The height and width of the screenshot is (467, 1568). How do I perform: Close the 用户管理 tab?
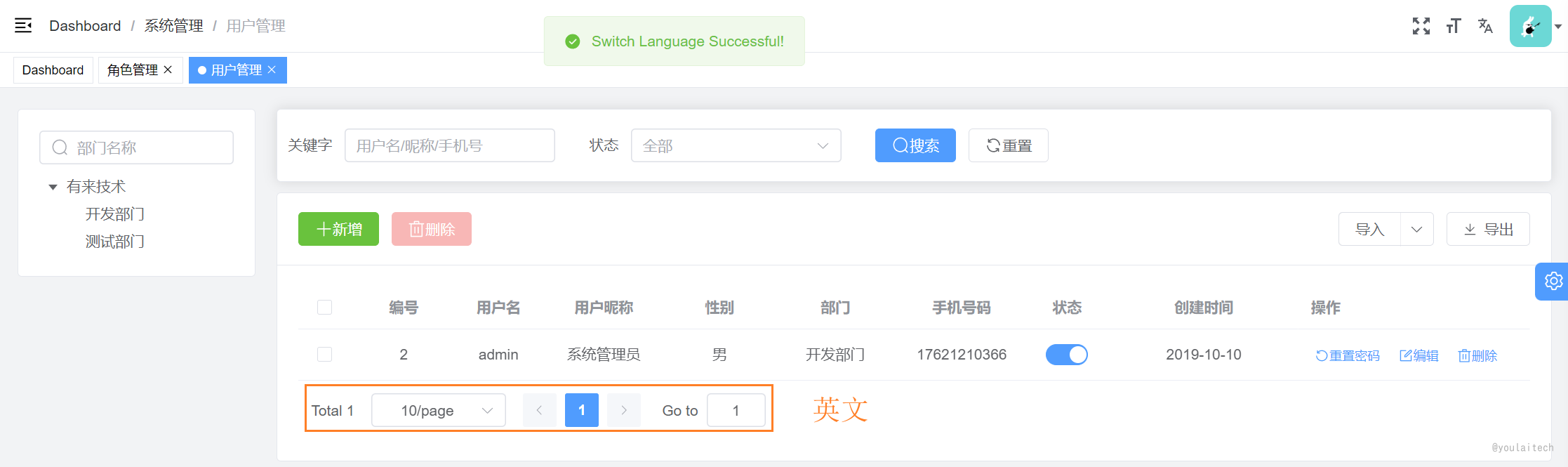272,70
